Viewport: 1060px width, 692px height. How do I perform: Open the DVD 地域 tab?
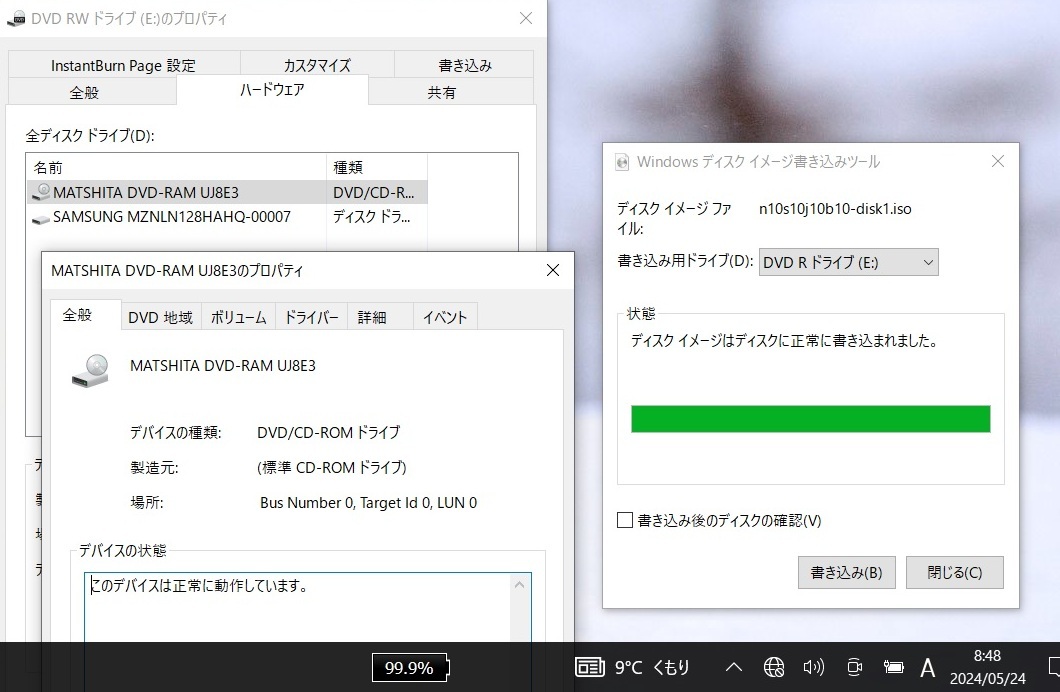click(x=161, y=317)
